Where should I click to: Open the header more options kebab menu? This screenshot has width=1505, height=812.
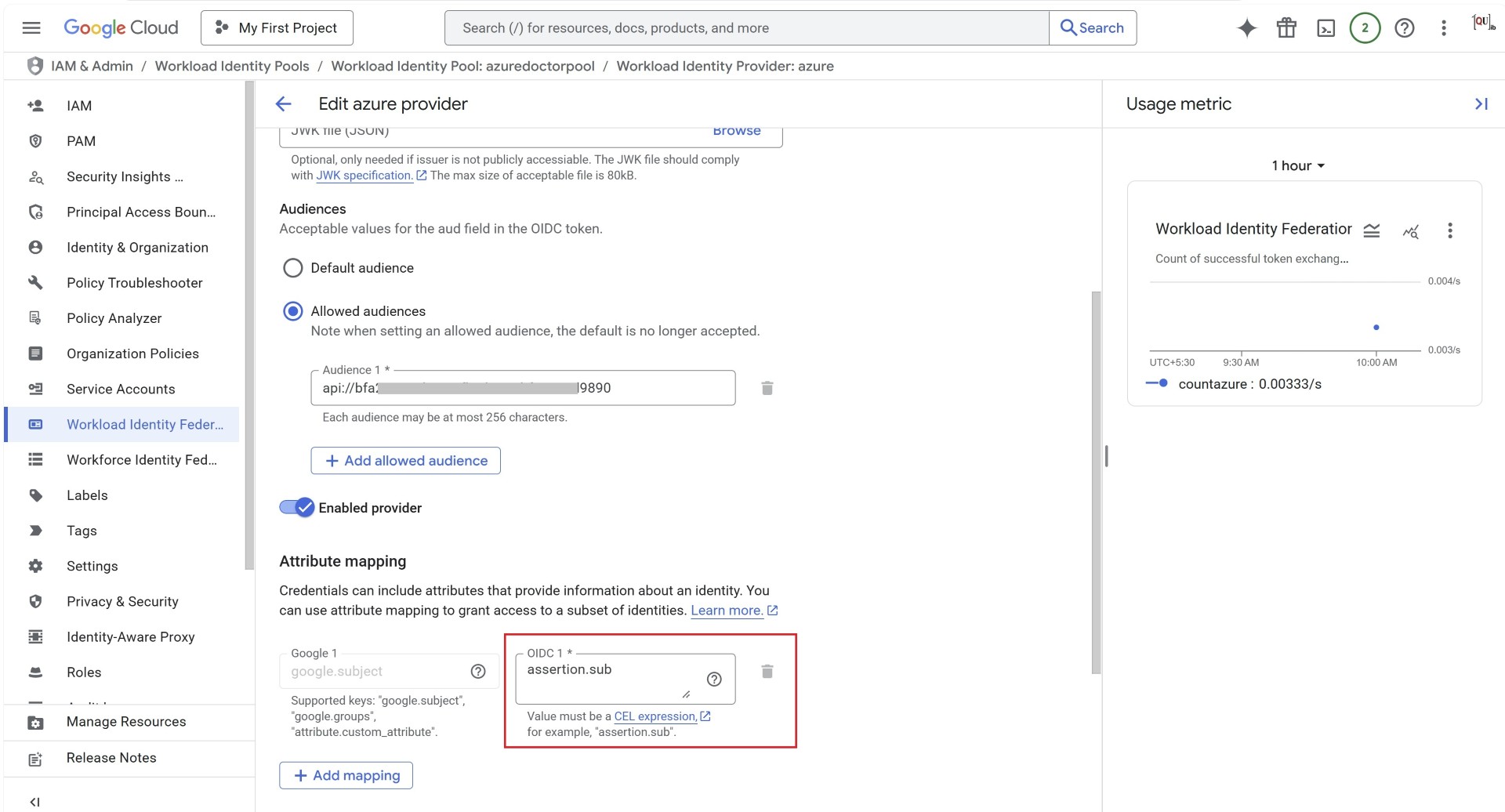coord(1444,28)
